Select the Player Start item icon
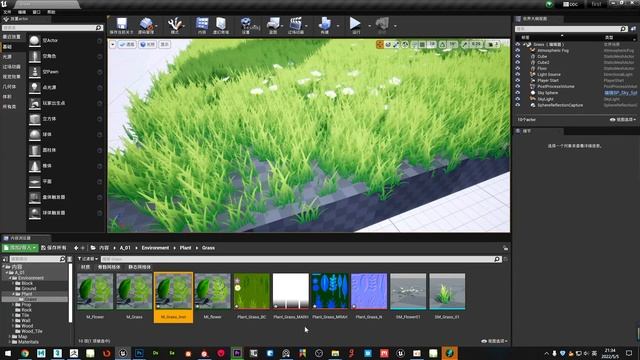Image resolution: width=640 pixels, height=360 pixels. [x=35, y=103]
